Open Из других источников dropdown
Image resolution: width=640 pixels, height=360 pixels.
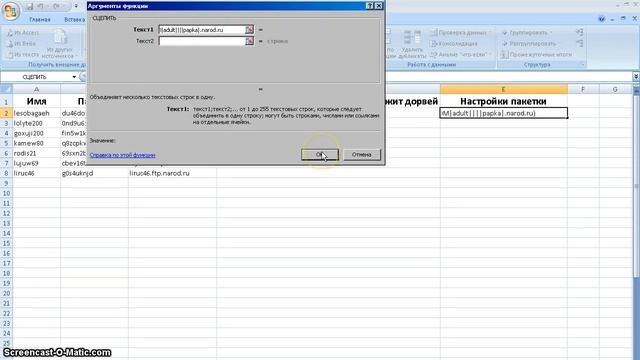click(x=59, y=44)
